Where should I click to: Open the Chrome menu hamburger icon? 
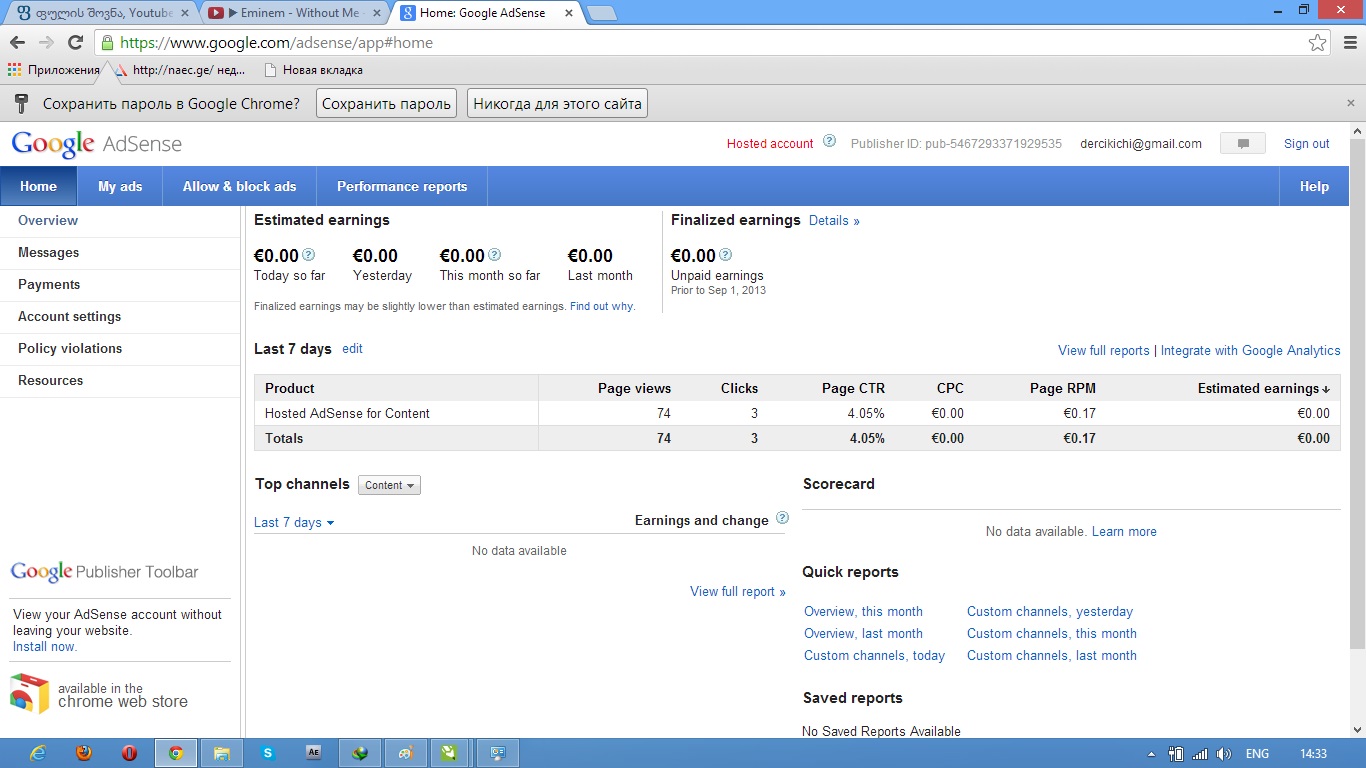pyautogui.click(x=1348, y=43)
